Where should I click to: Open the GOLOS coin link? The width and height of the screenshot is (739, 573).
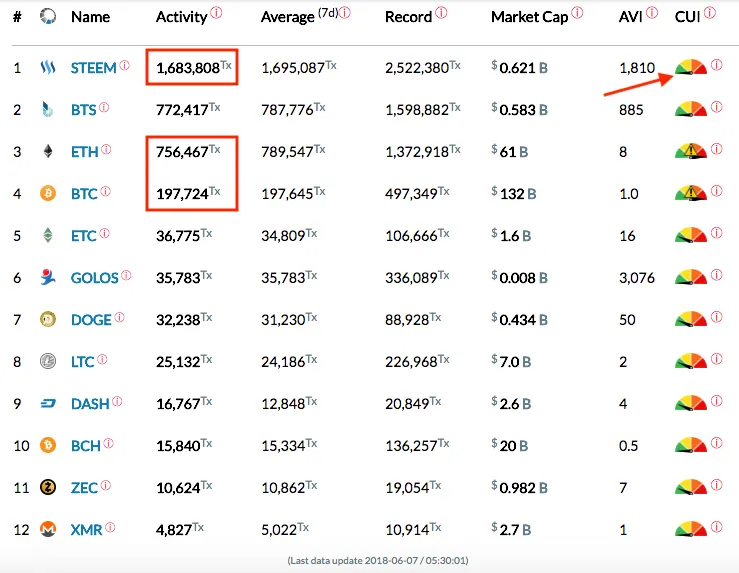click(x=95, y=278)
